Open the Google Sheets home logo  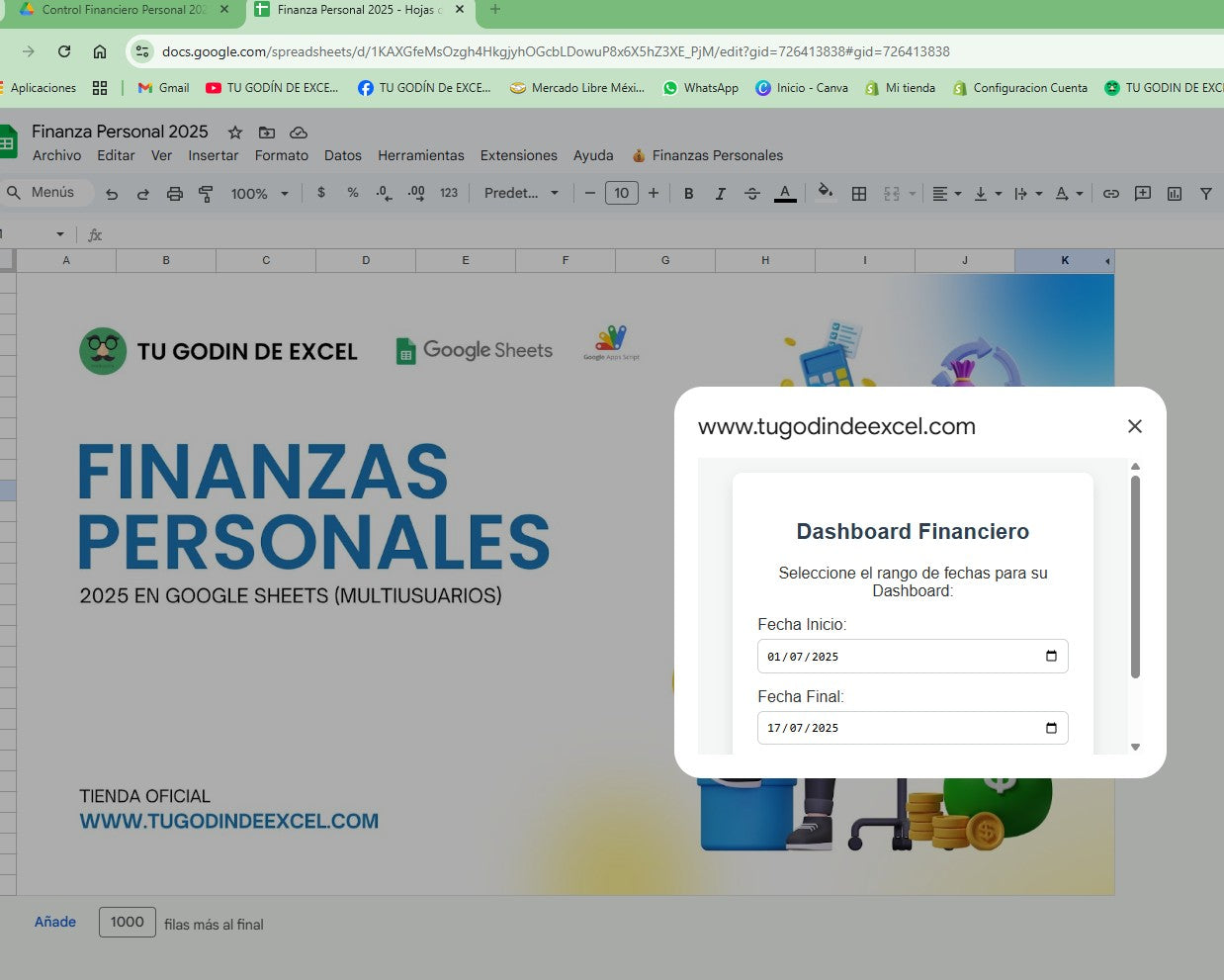pyautogui.click(x=8, y=142)
